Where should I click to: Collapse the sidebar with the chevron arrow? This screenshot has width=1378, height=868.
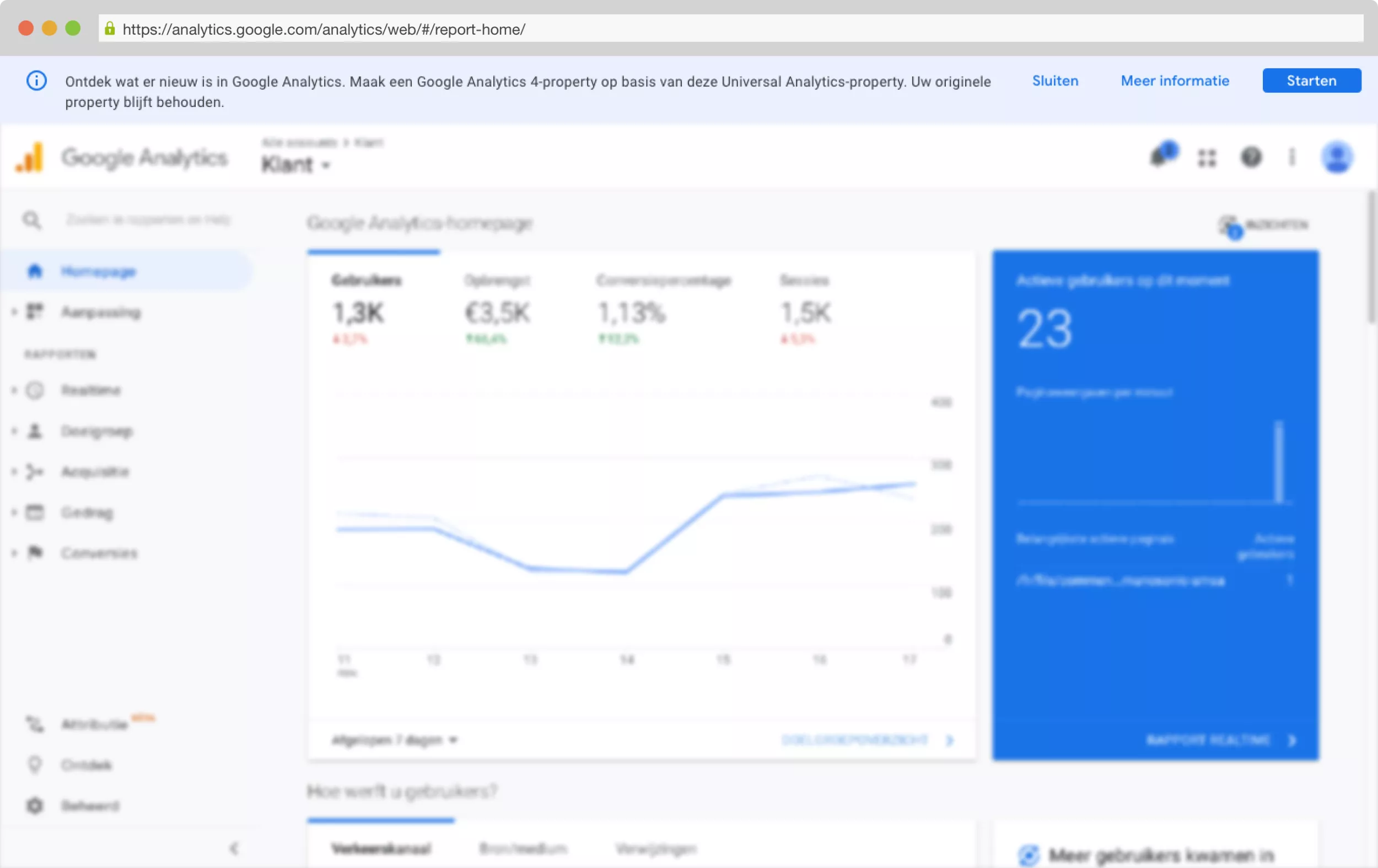[234, 848]
